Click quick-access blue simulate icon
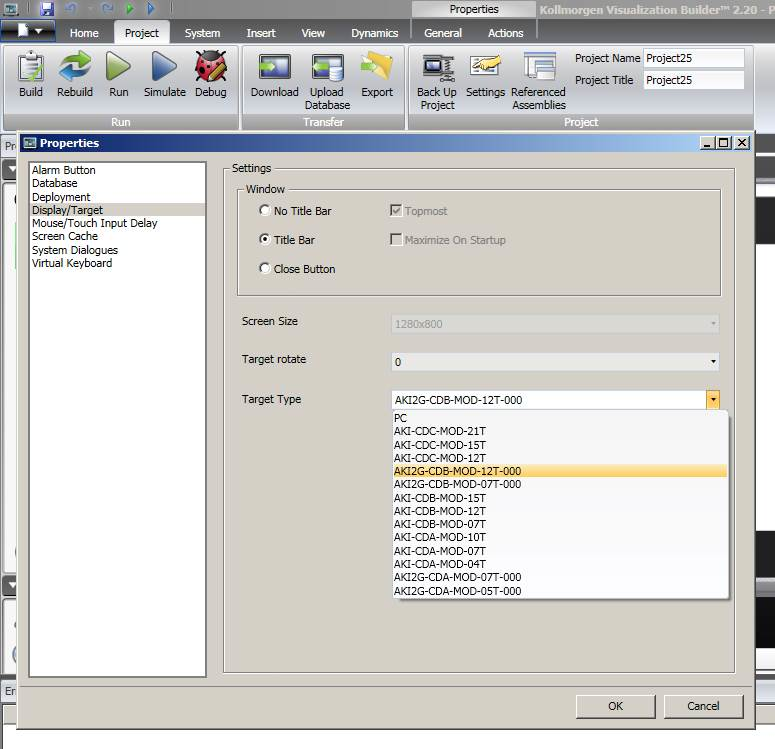Screen dimensions: 775x749 tap(151, 8)
